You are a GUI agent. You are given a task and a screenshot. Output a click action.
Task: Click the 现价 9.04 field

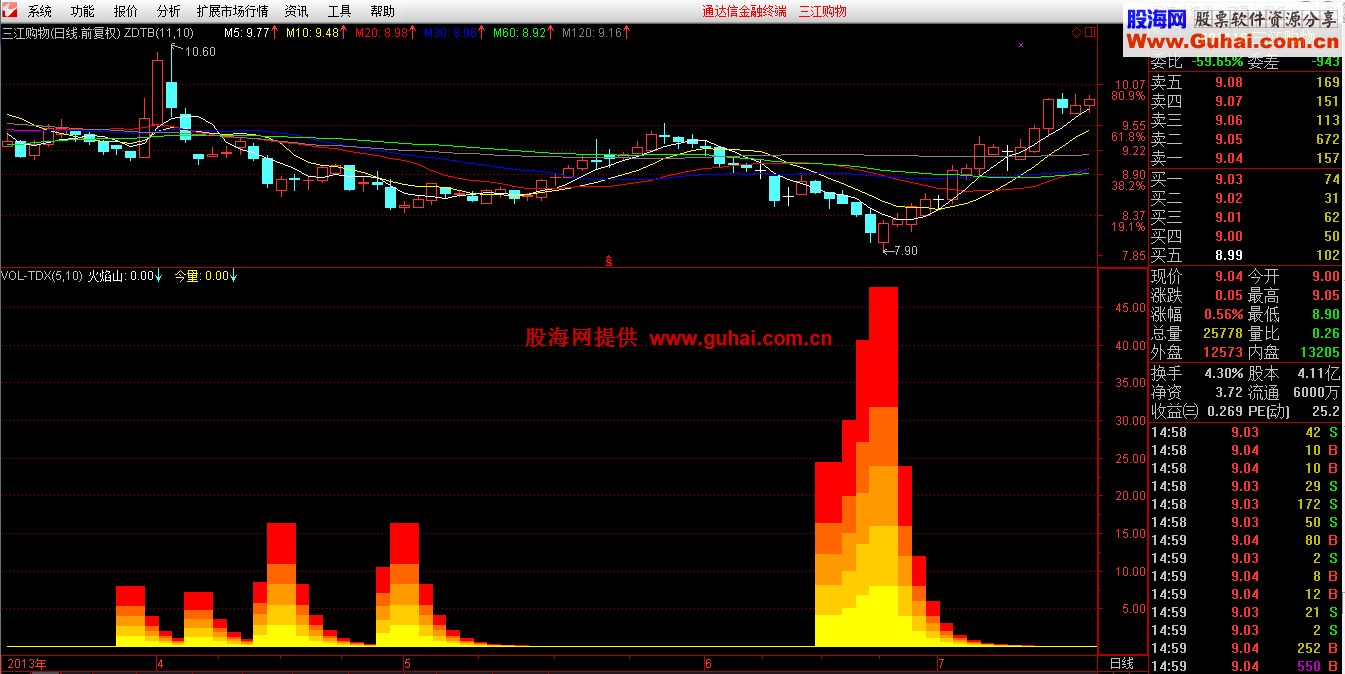pyautogui.click(x=1197, y=277)
